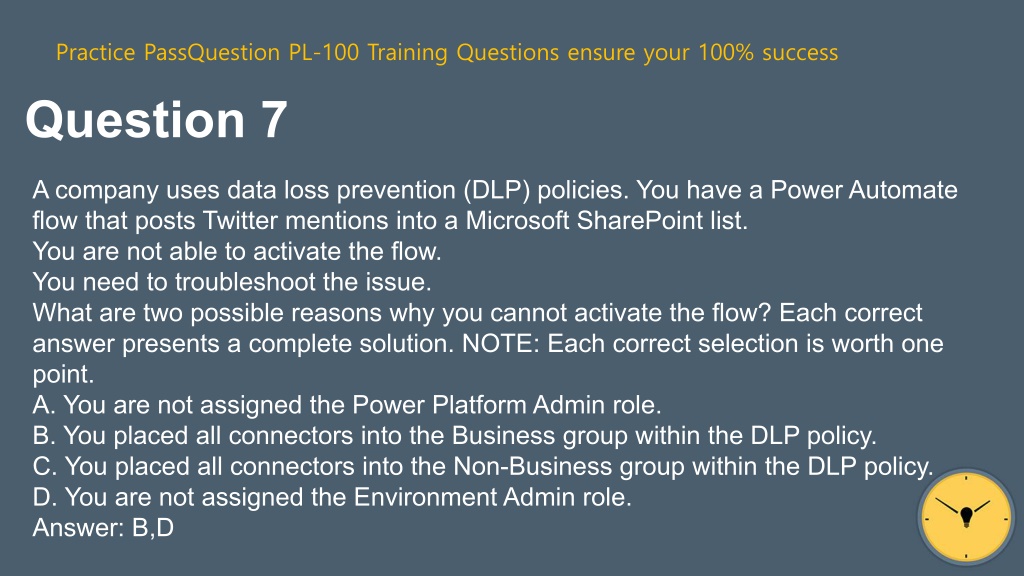Click the yellow clock lightbulb icon

tap(966, 516)
